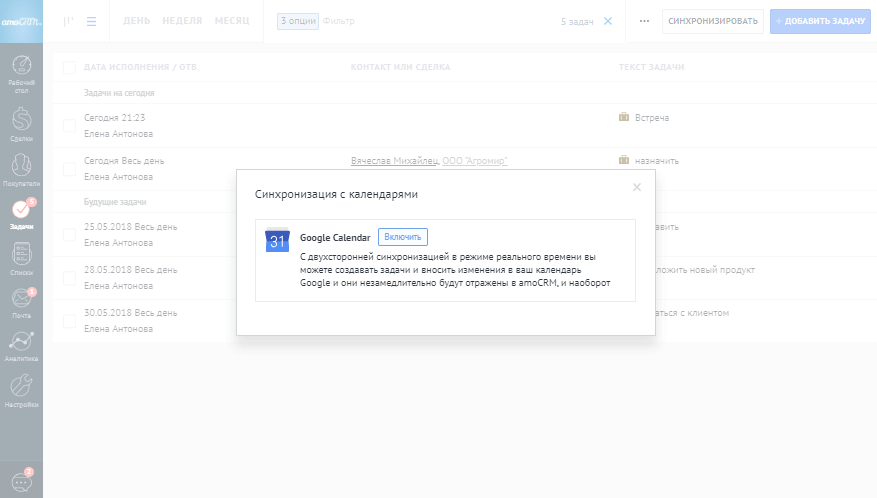This screenshot has width=877, height=498.
Task: Select checkbox for 30.05.2018 task
Action: click(x=69, y=321)
